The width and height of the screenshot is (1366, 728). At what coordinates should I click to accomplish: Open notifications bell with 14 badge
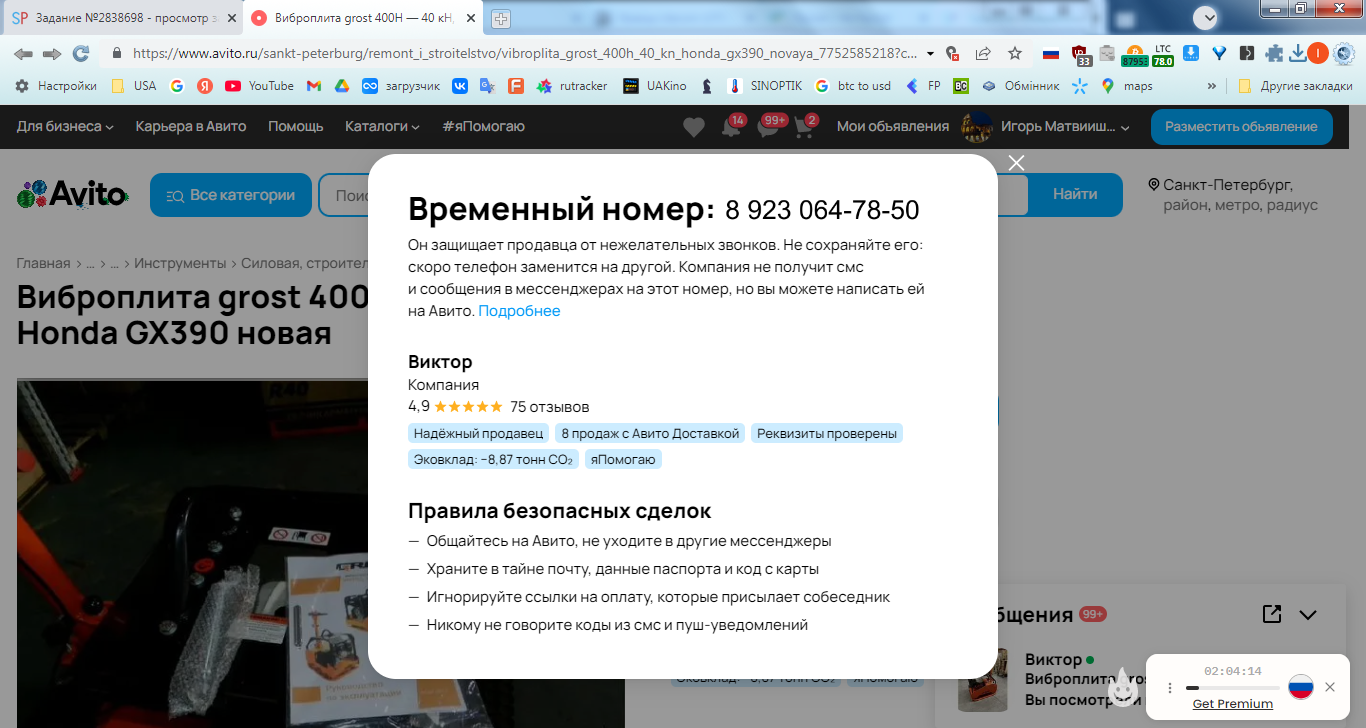pos(733,126)
